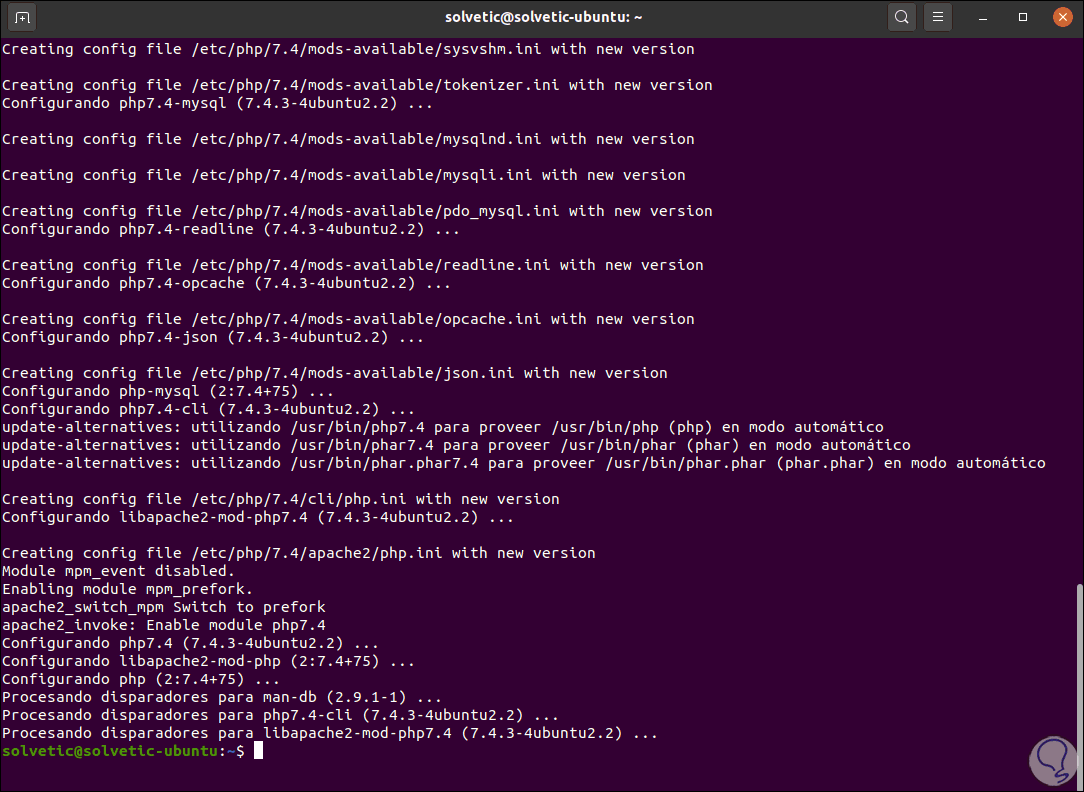Image resolution: width=1084 pixels, height=792 pixels.
Task: Click the 'Module mpm_event disabled.' line
Action: (118, 571)
